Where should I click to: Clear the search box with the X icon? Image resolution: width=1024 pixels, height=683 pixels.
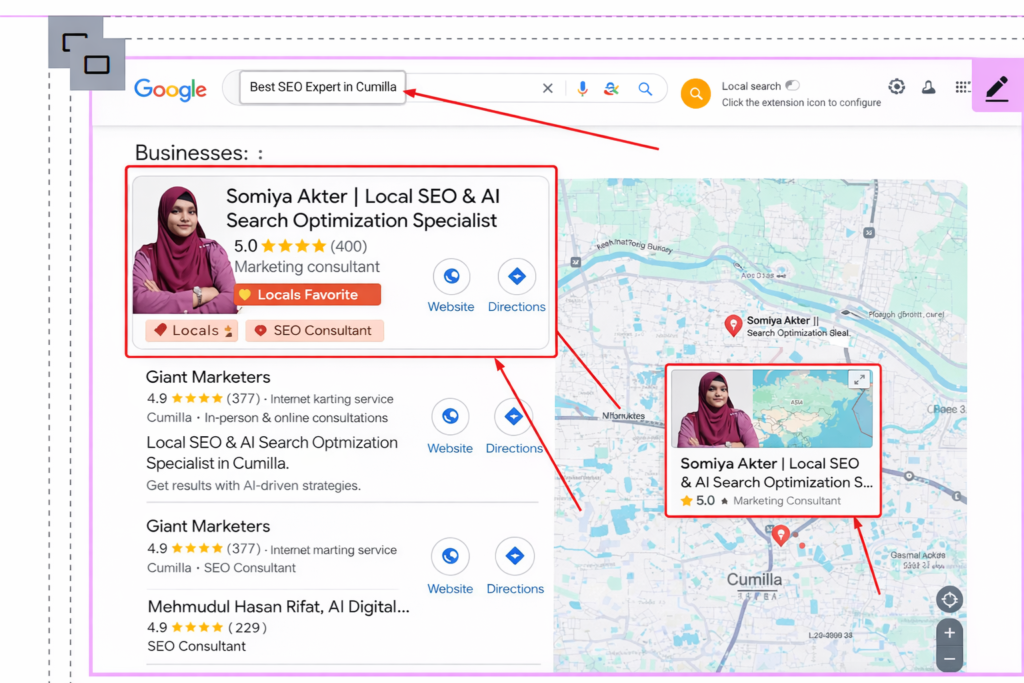pyautogui.click(x=547, y=89)
